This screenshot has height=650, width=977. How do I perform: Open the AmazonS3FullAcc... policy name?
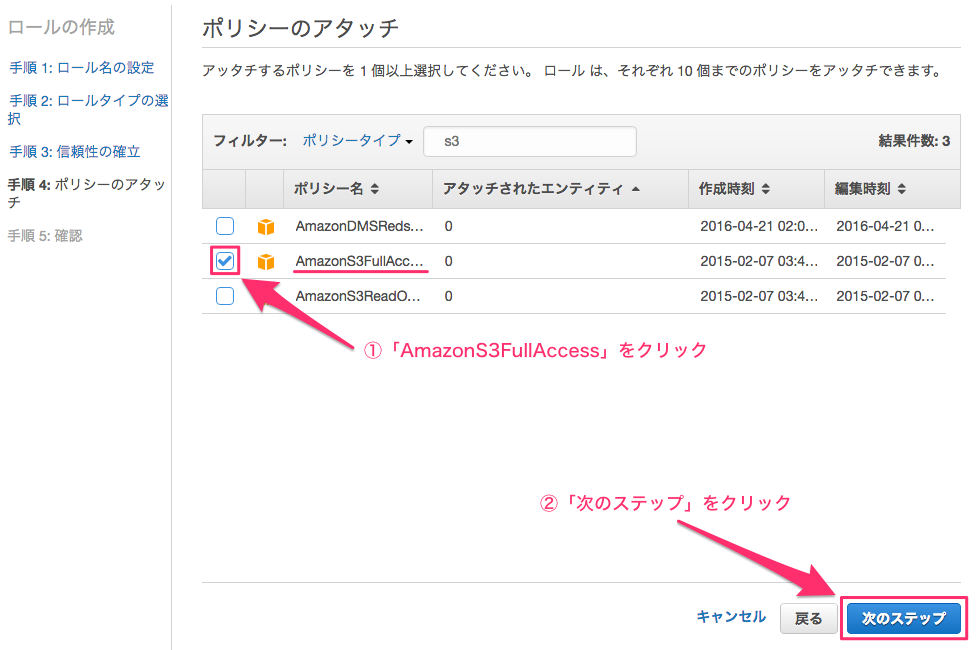359,261
